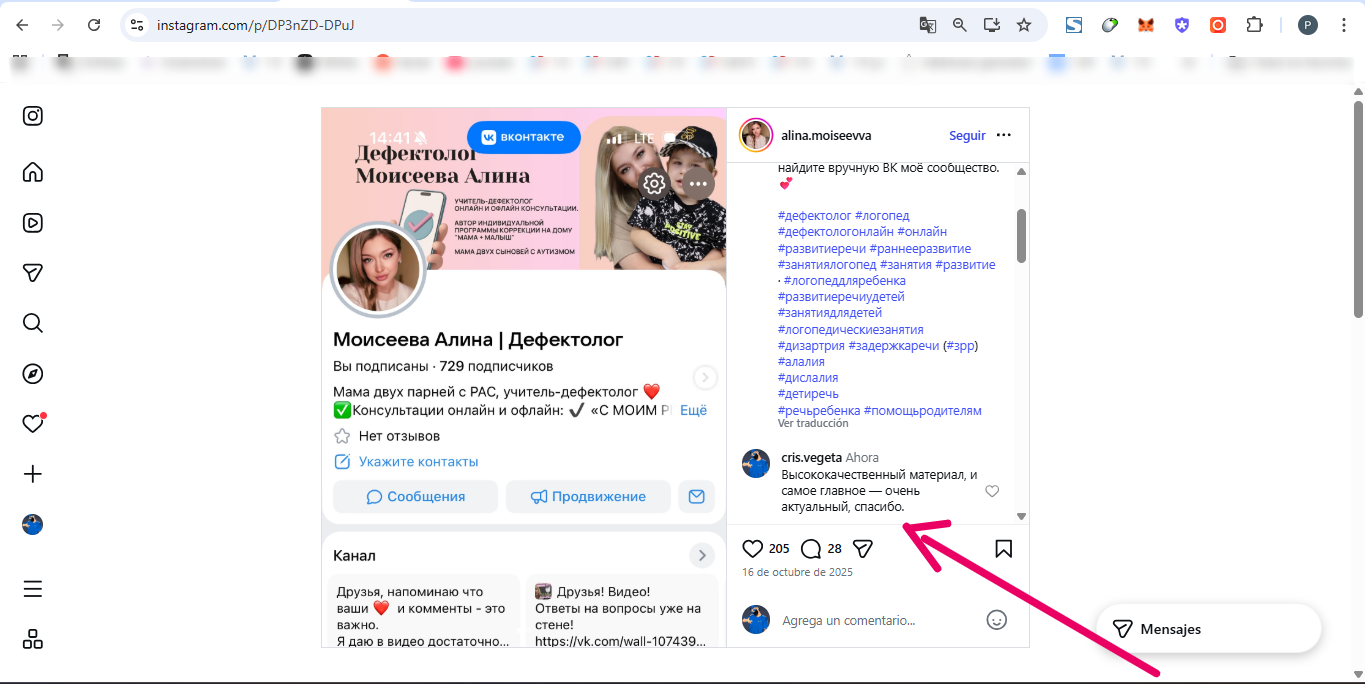Open the hamburger More menu
The image size is (1365, 684).
point(33,589)
